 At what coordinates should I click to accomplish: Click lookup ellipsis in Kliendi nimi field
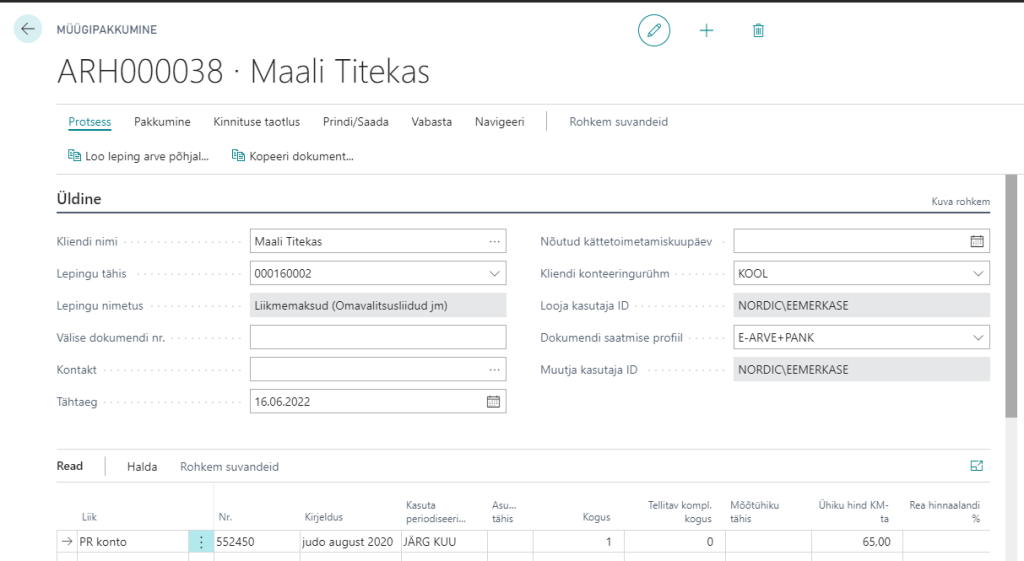(494, 241)
